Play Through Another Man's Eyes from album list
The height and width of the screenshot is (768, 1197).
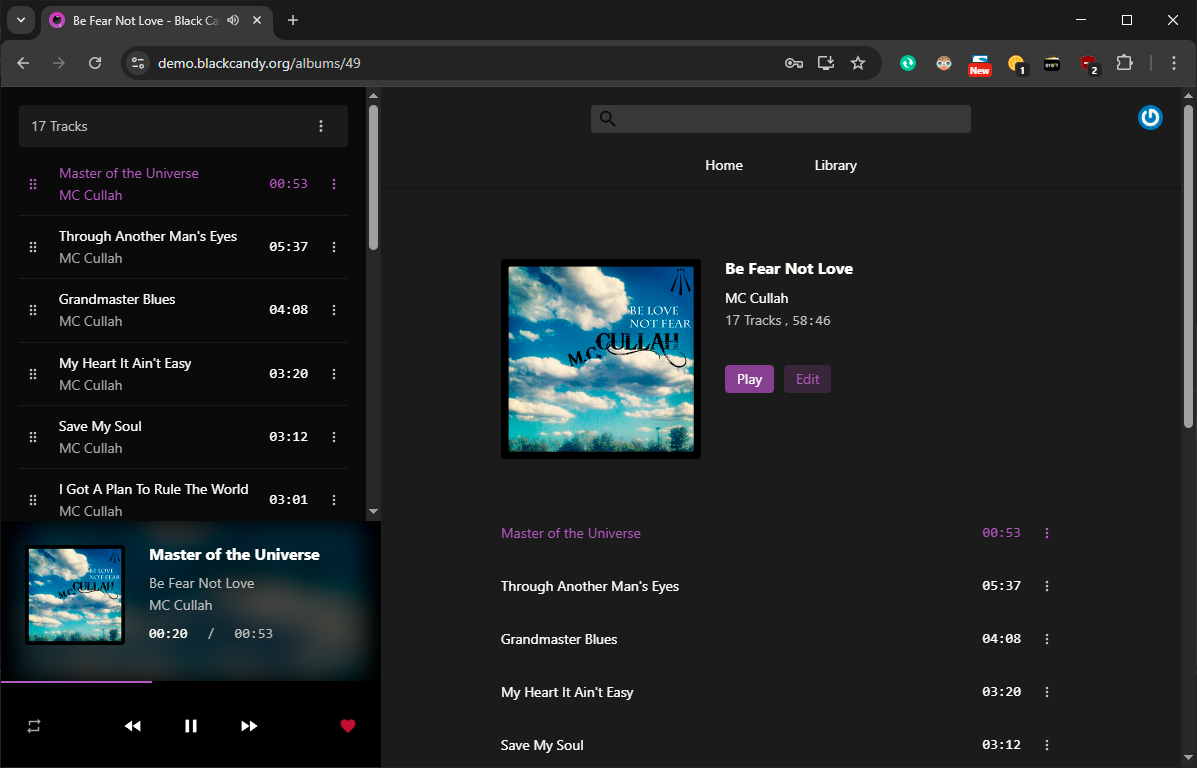tap(589, 586)
